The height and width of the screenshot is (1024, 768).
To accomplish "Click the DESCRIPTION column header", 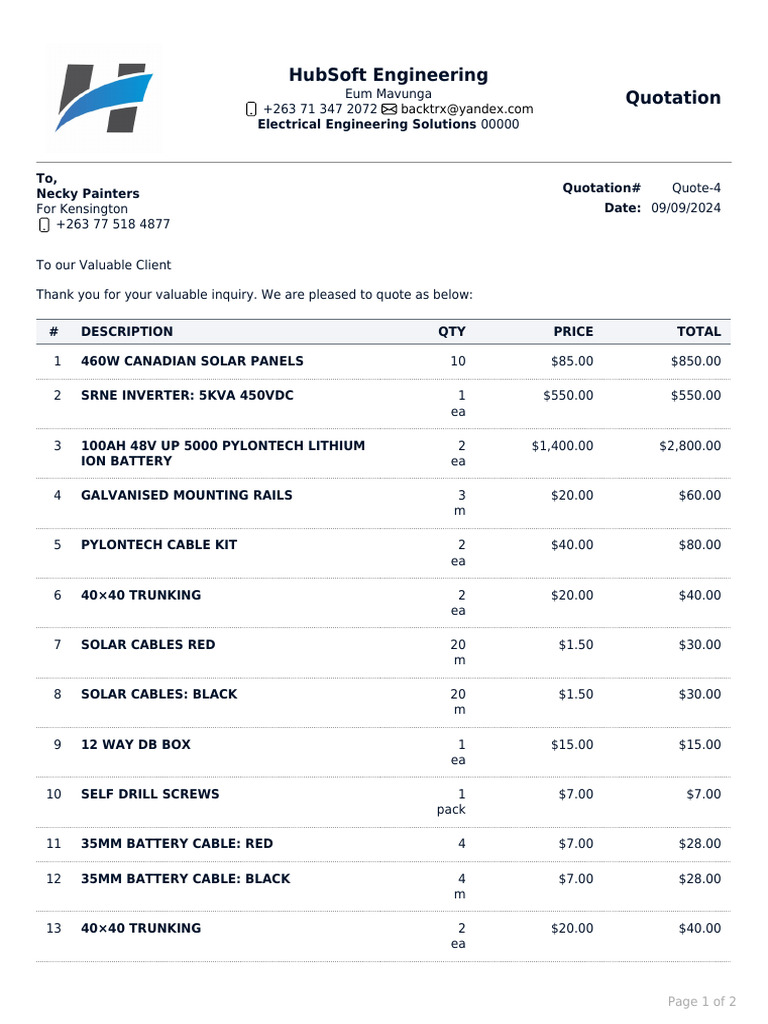I will click(127, 332).
